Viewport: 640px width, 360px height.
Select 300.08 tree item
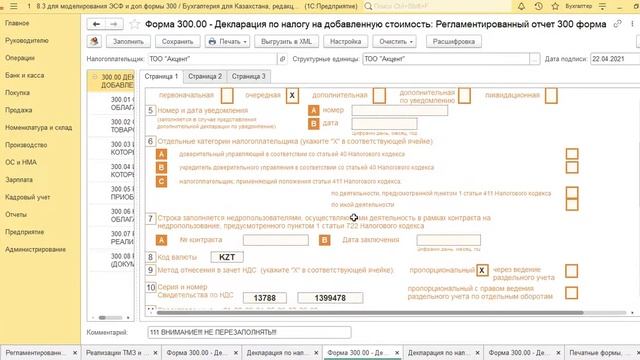(122, 260)
